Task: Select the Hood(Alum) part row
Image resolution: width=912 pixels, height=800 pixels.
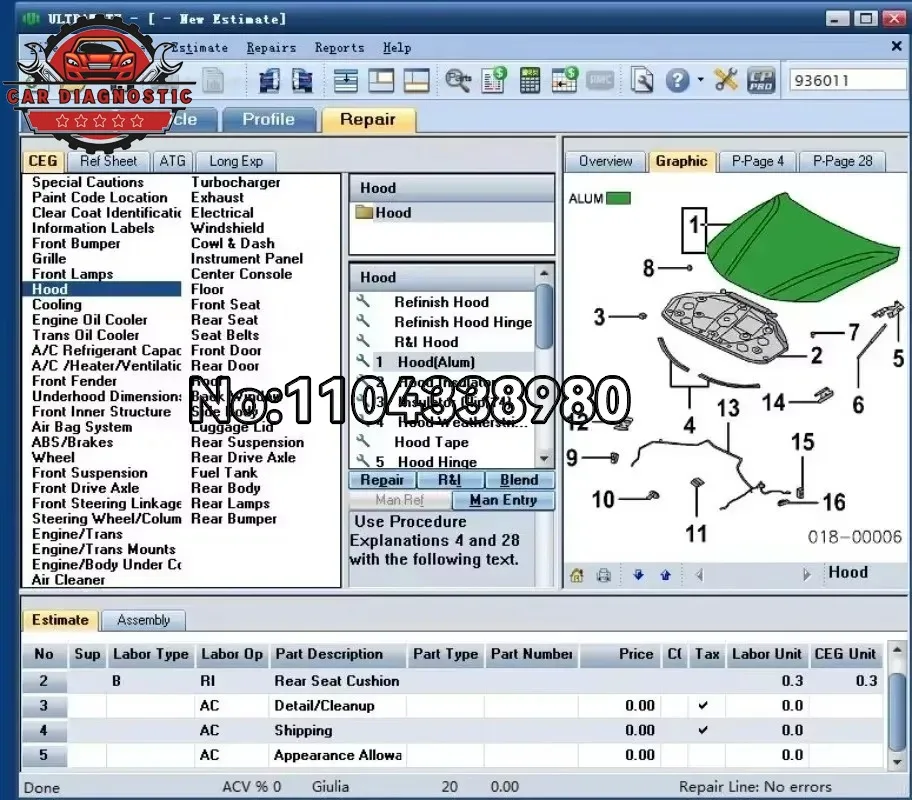Action: pos(442,362)
